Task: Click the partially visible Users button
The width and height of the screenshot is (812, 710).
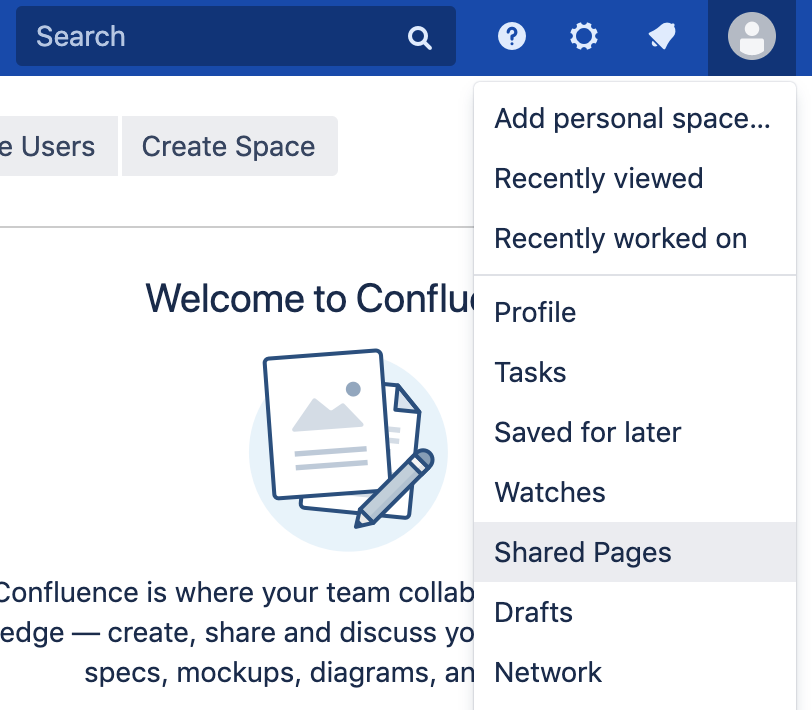Action: (59, 146)
